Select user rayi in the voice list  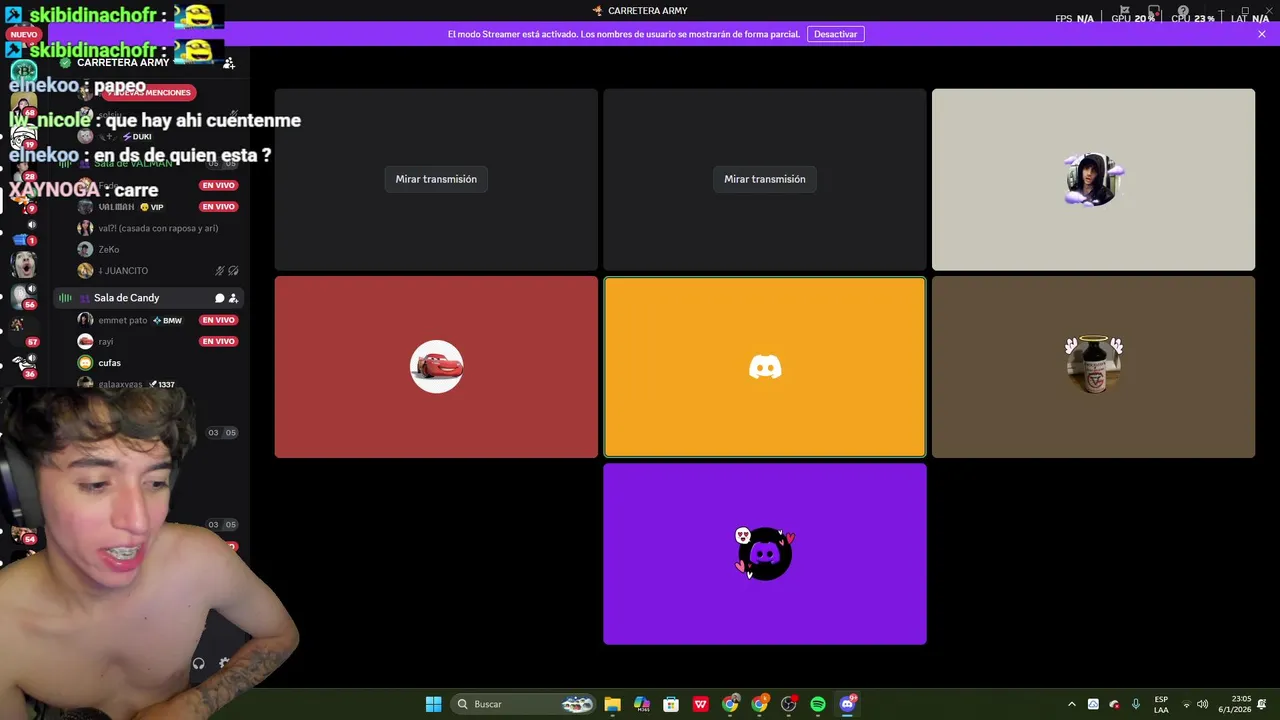[105, 341]
